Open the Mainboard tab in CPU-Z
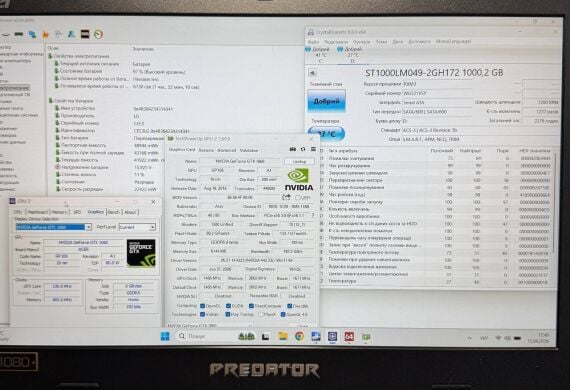The image size is (570, 390). coord(38,212)
